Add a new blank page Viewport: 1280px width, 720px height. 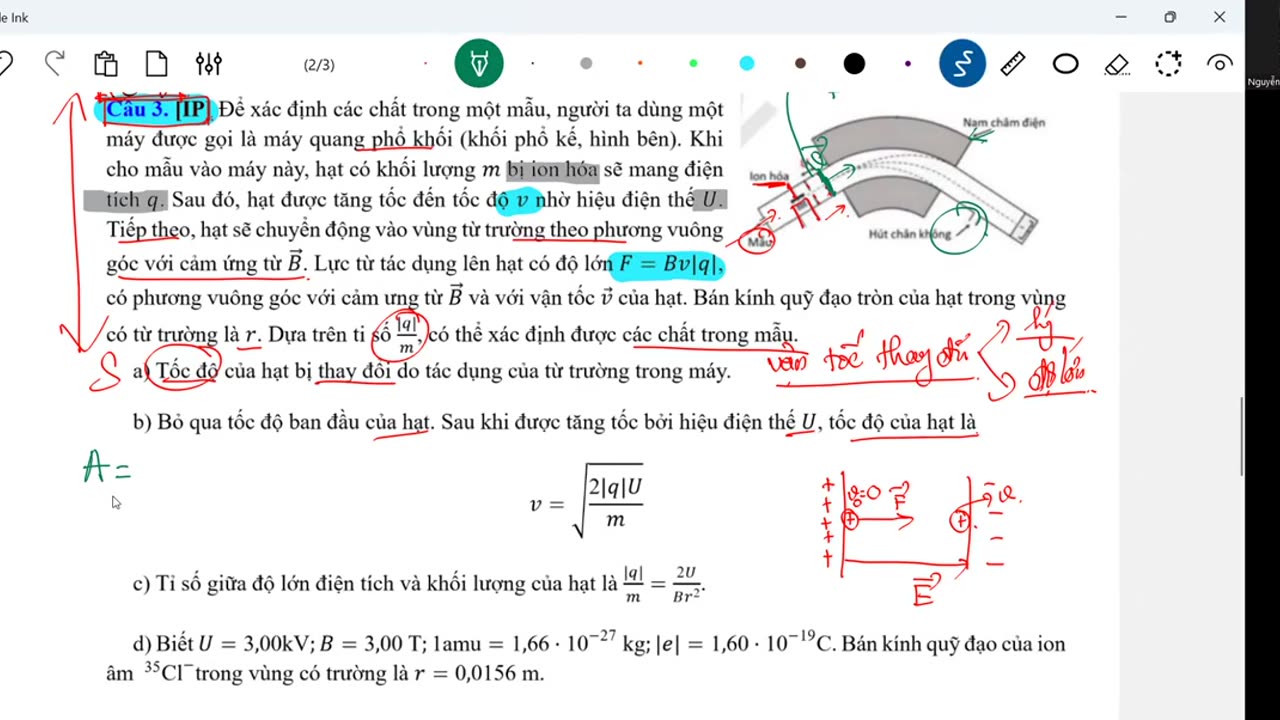pyautogui.click(x=156, y=64)
